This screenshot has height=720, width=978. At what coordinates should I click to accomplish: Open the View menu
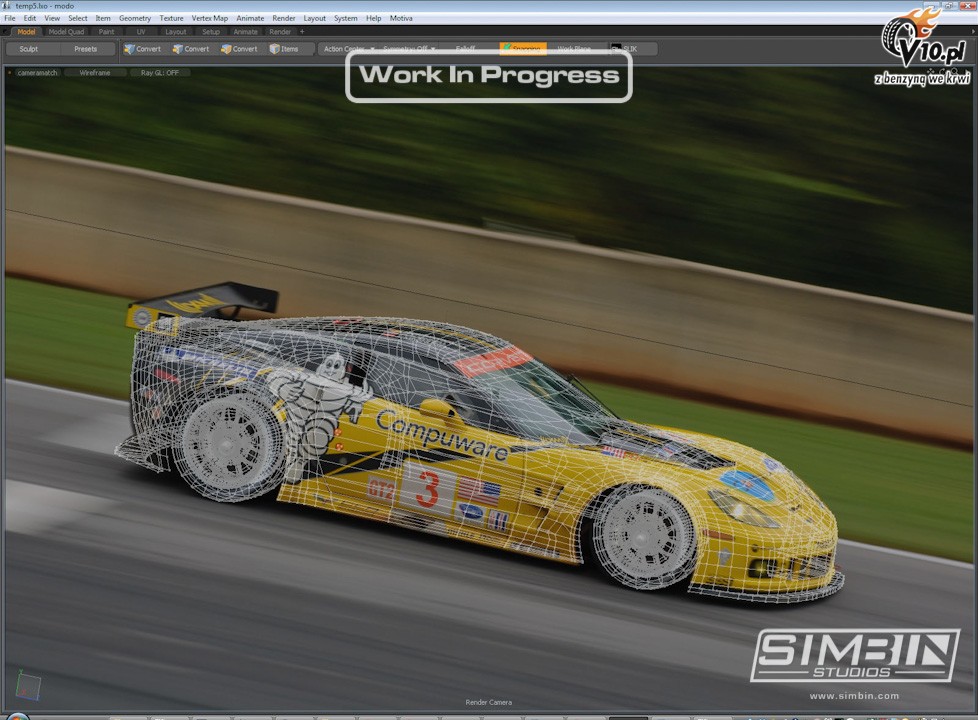pos(52,18)
